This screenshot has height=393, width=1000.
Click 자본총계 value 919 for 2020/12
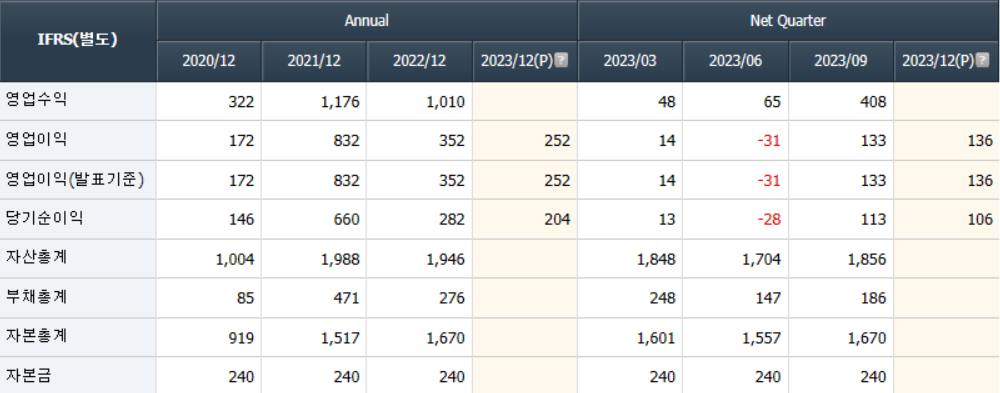[x=241, y=337]
